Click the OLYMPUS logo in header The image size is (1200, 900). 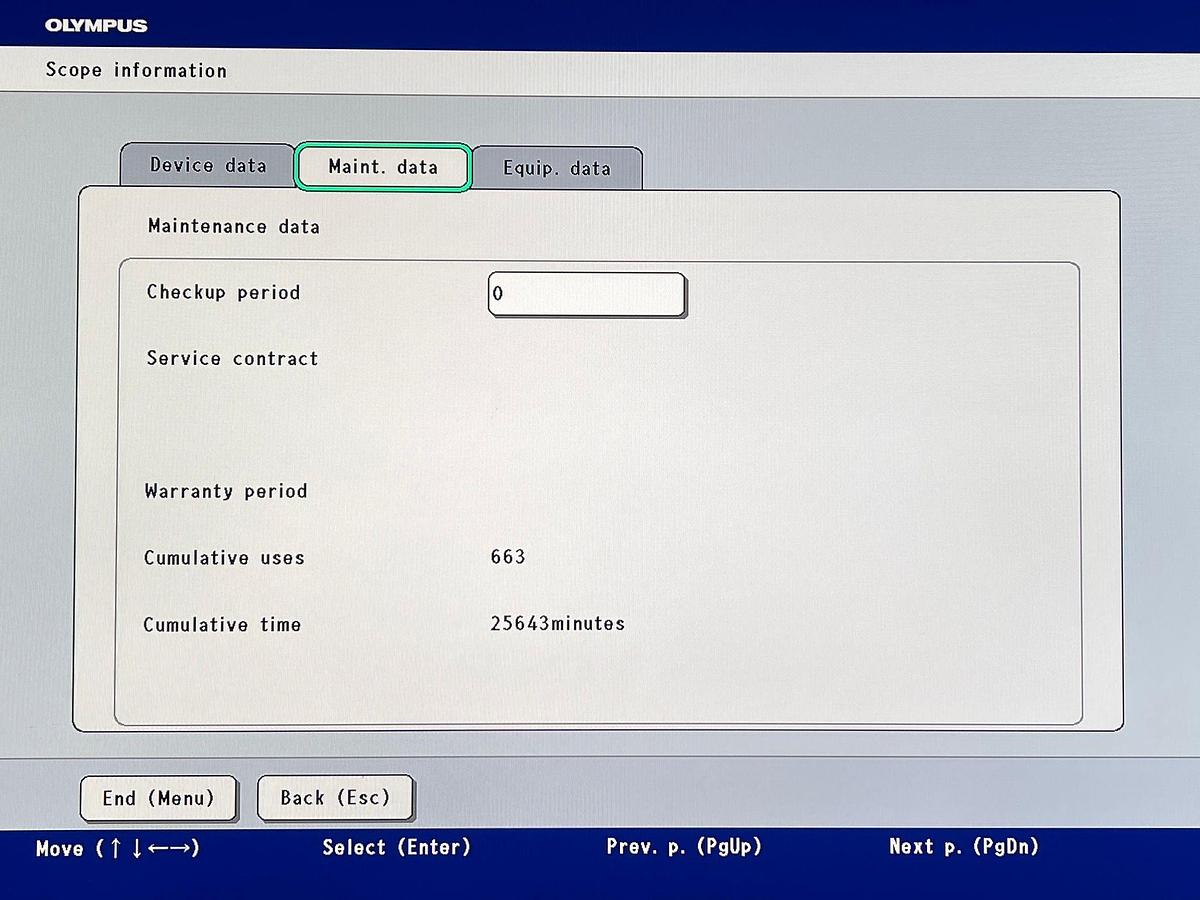point(96,25)
